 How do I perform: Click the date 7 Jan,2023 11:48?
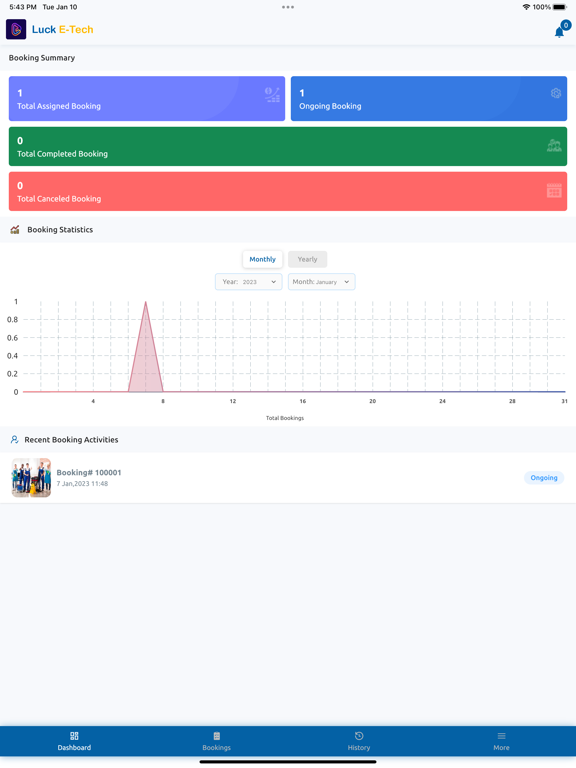tap(82, 484)
